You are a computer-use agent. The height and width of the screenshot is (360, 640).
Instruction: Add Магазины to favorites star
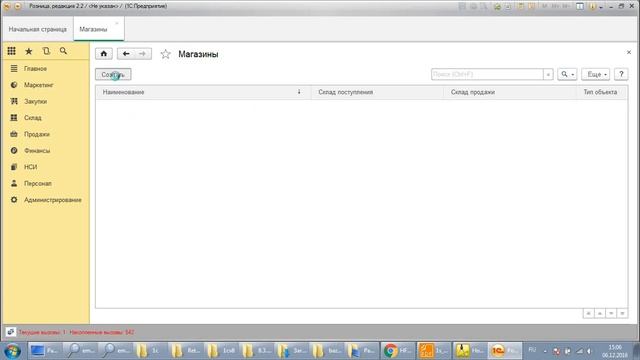pyautogui.click(x=165, y=54)
